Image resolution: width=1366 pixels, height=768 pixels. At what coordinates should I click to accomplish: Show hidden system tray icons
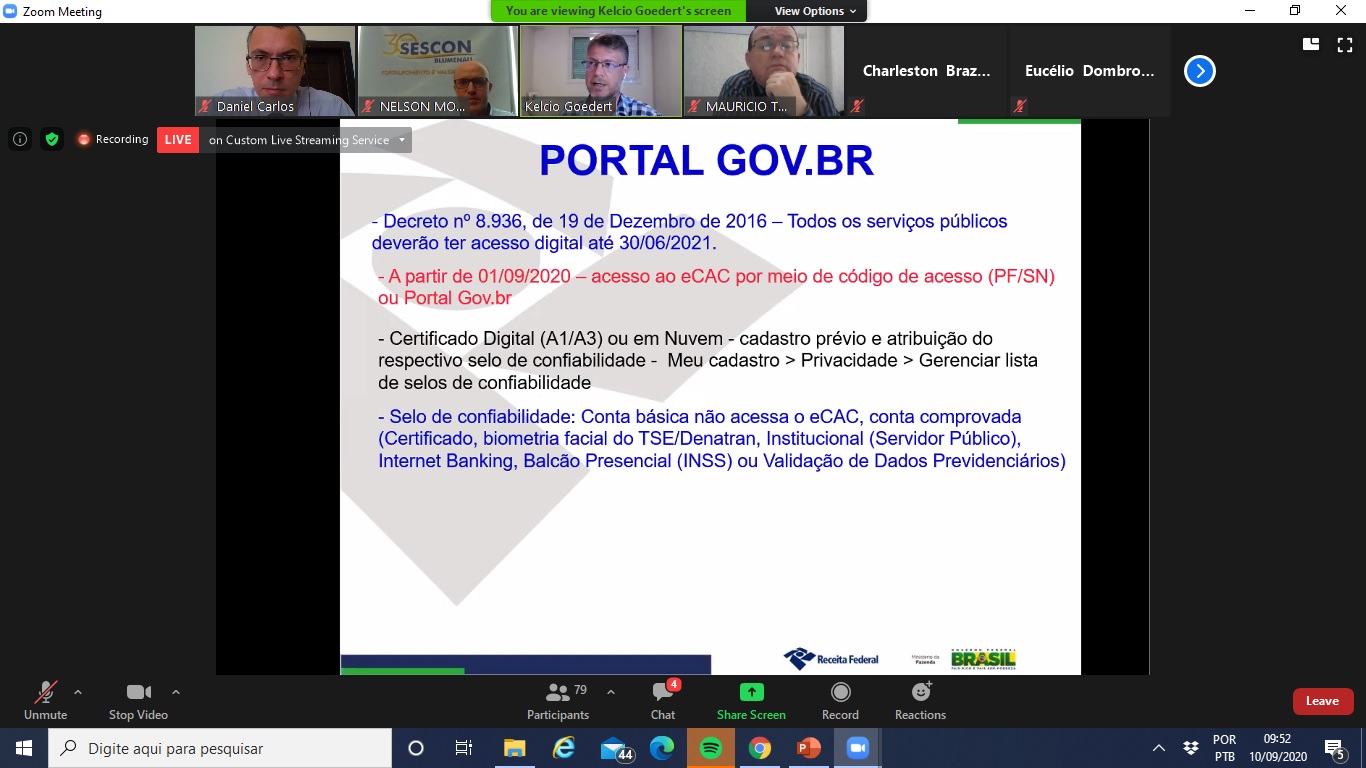1159,748
